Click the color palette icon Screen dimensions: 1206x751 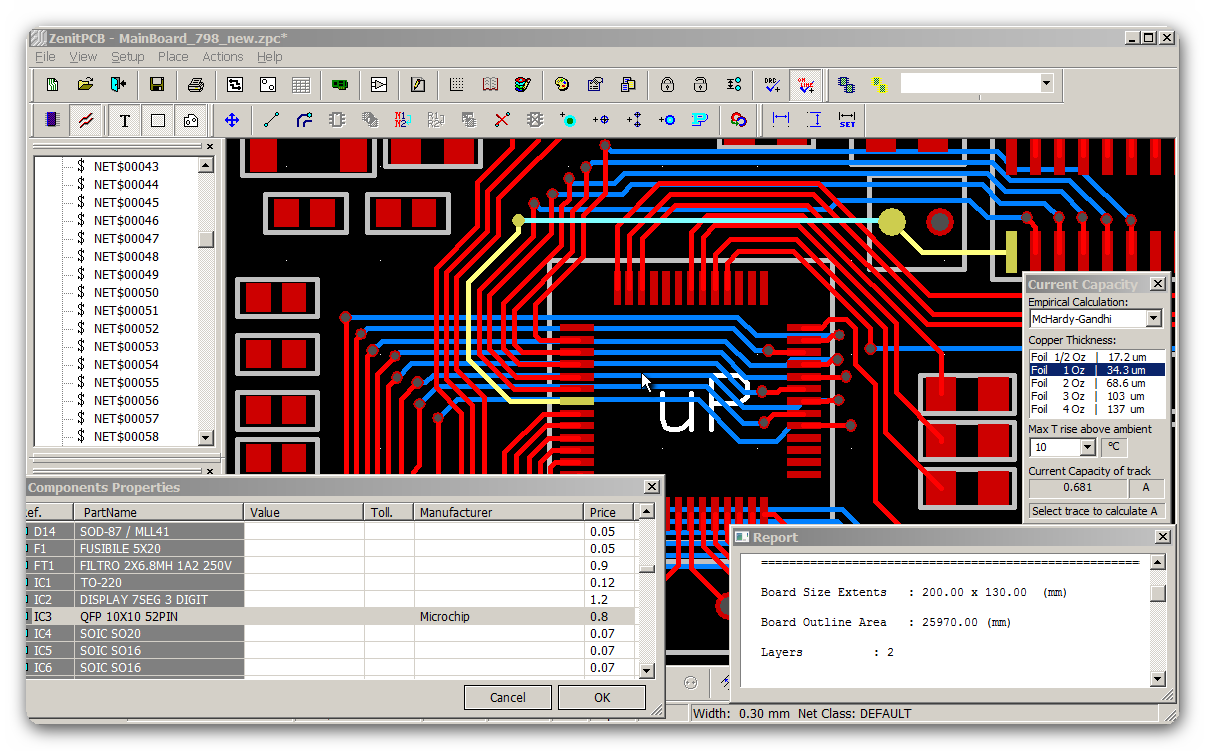(x=562, y=85)
